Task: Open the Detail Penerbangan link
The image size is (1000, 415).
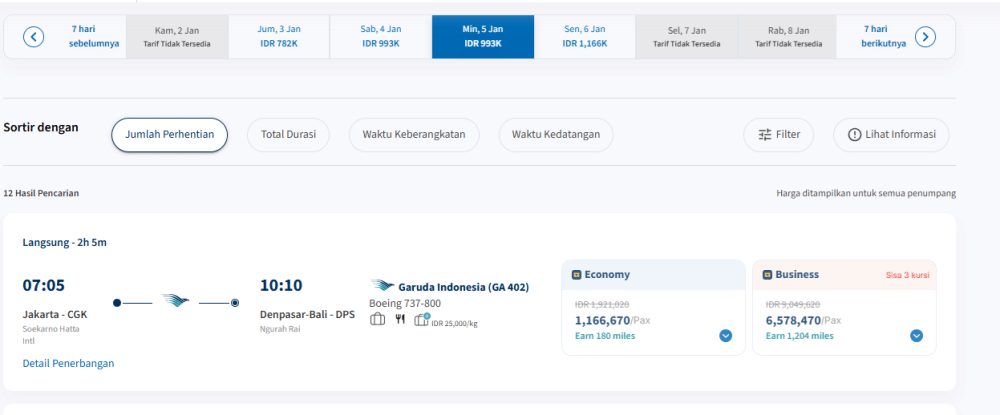Action: point(68,363)
